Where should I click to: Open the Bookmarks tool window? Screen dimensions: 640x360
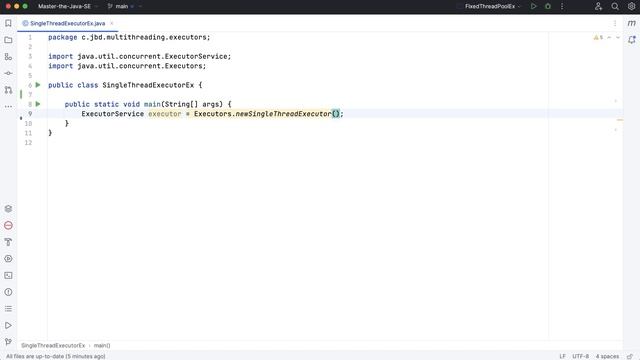[x=8, y=23]
